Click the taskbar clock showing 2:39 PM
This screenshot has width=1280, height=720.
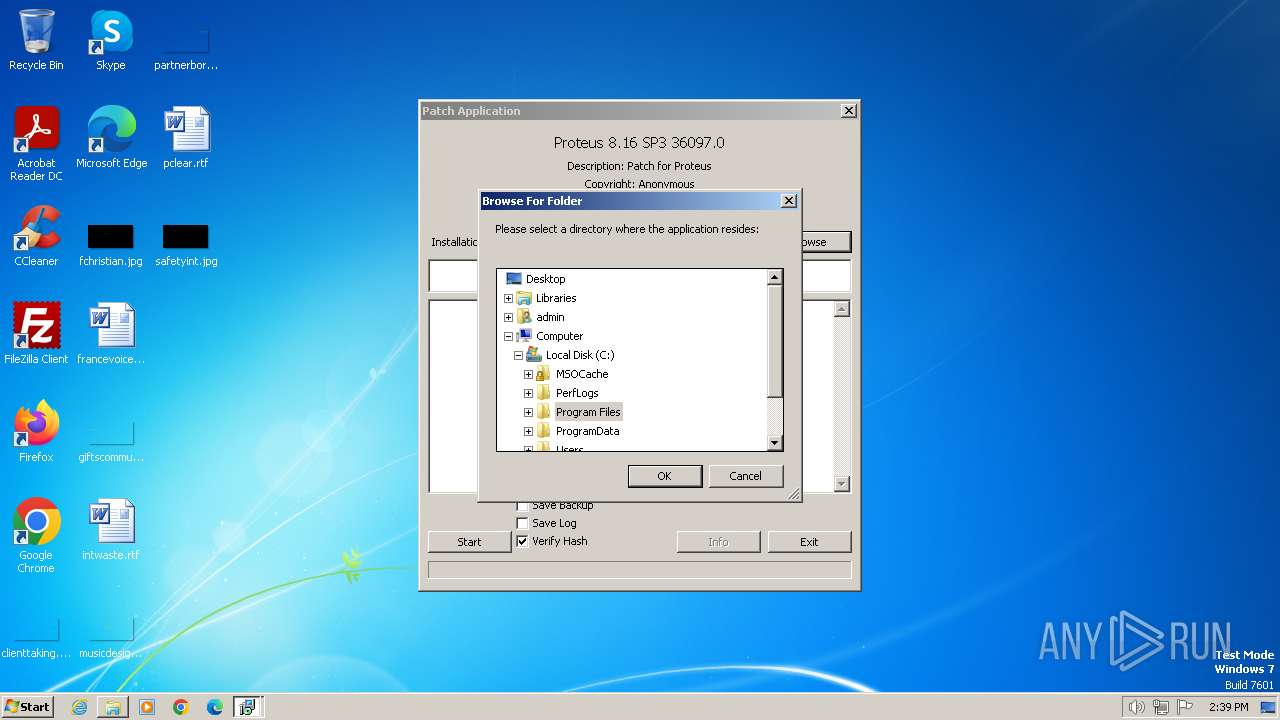pos(1228,707)
